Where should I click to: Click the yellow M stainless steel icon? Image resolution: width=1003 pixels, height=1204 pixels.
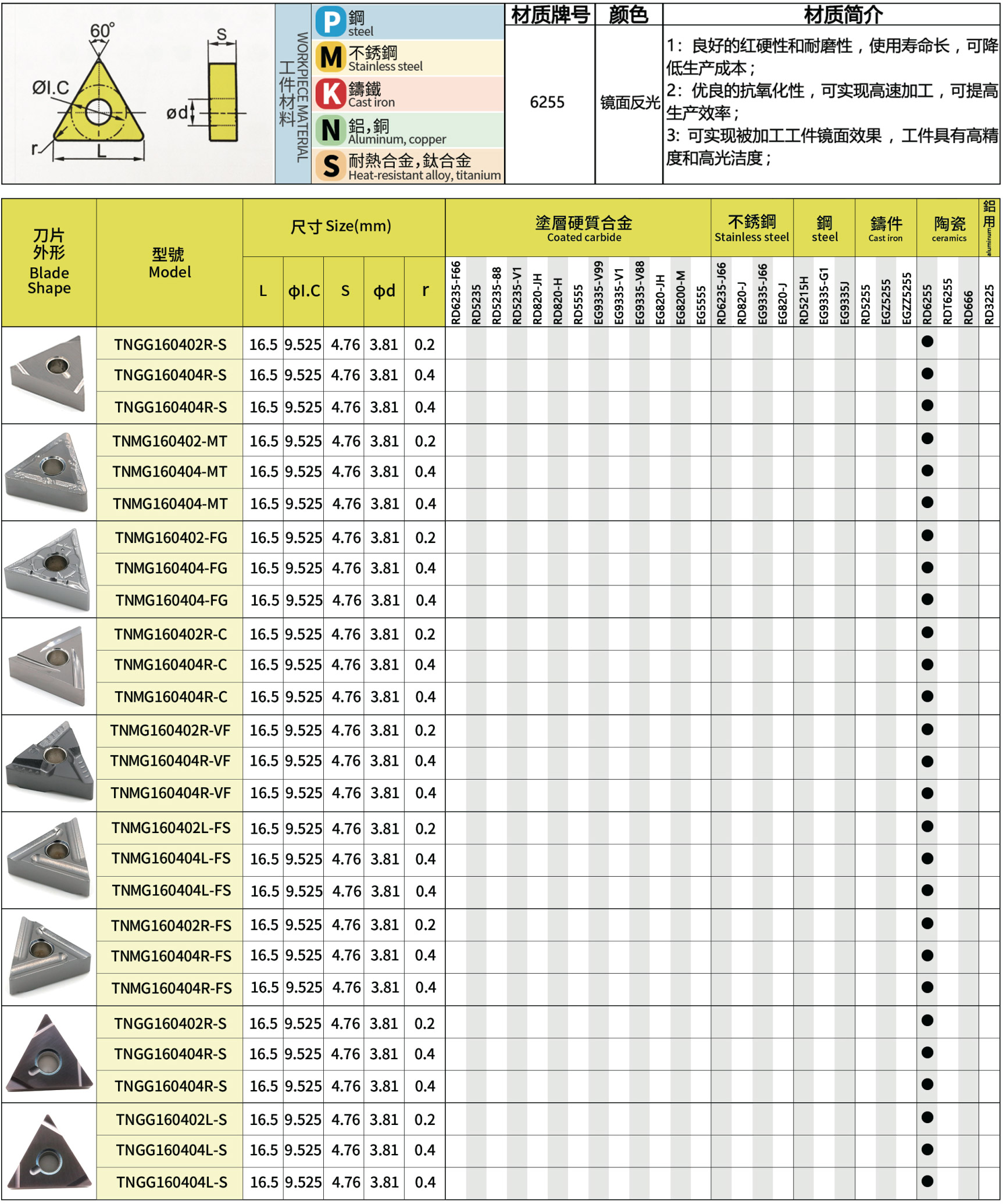[331, 58]
